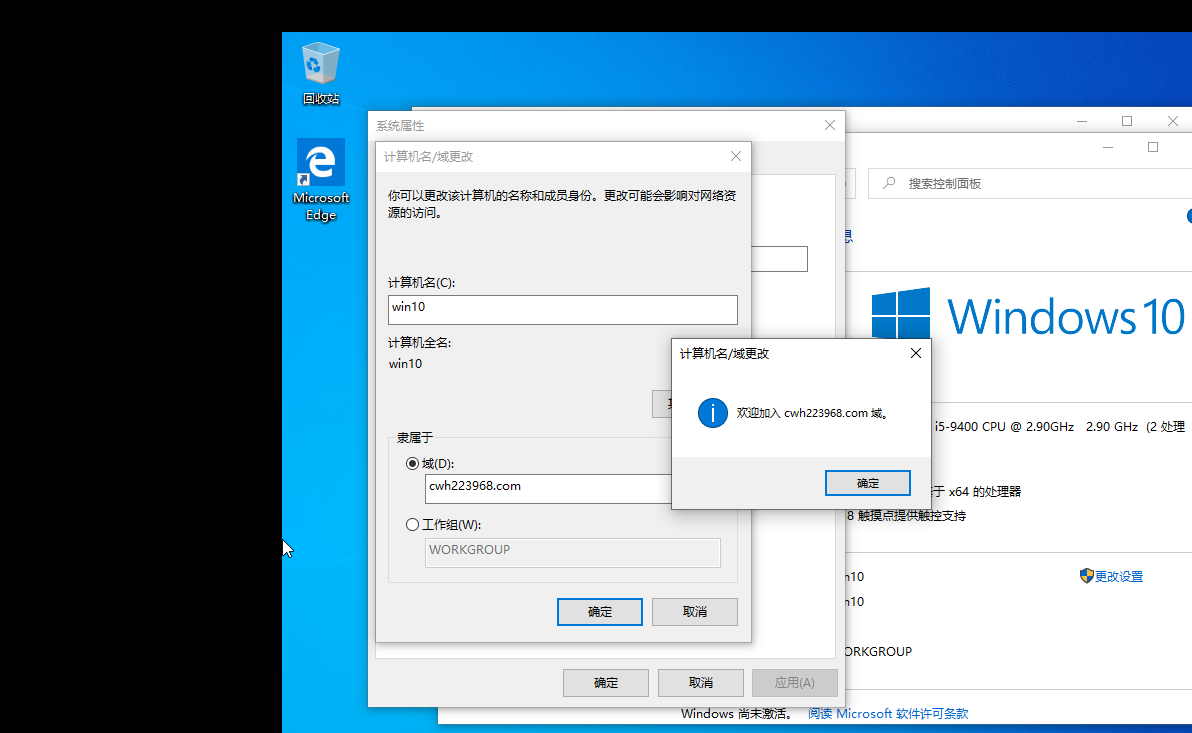Click the Windows 10 logo in system window
This screenshot has width=1192, height=733.
coord(1028,314)
